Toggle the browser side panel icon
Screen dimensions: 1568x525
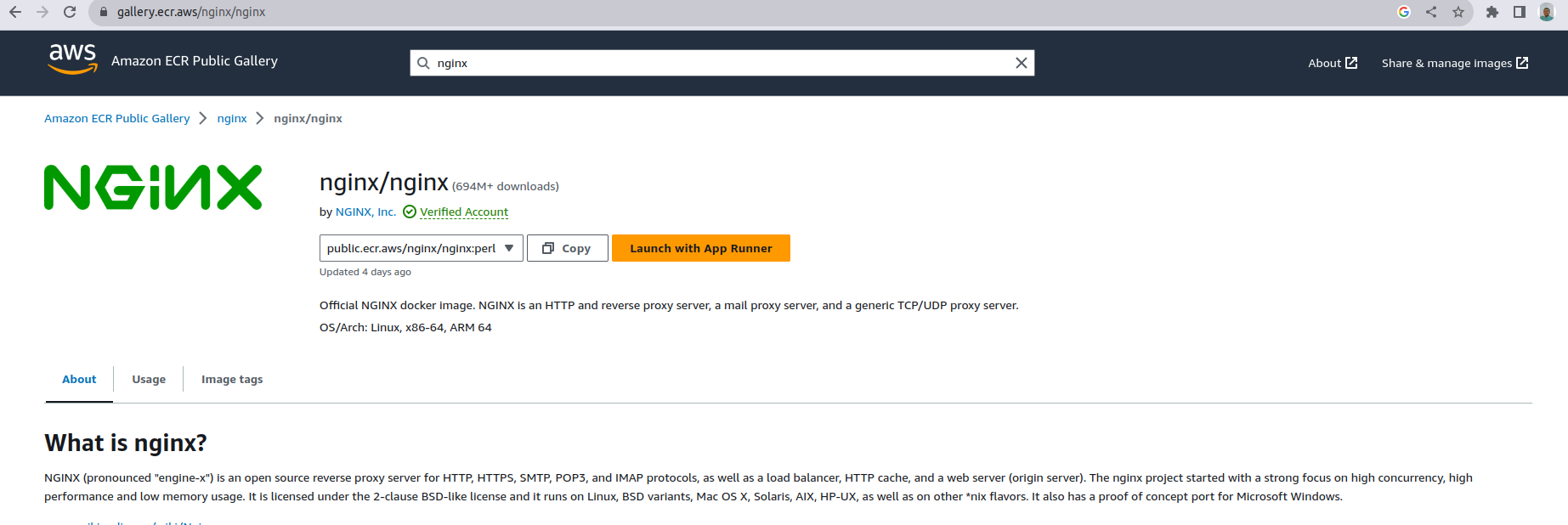coord(1520,12)
